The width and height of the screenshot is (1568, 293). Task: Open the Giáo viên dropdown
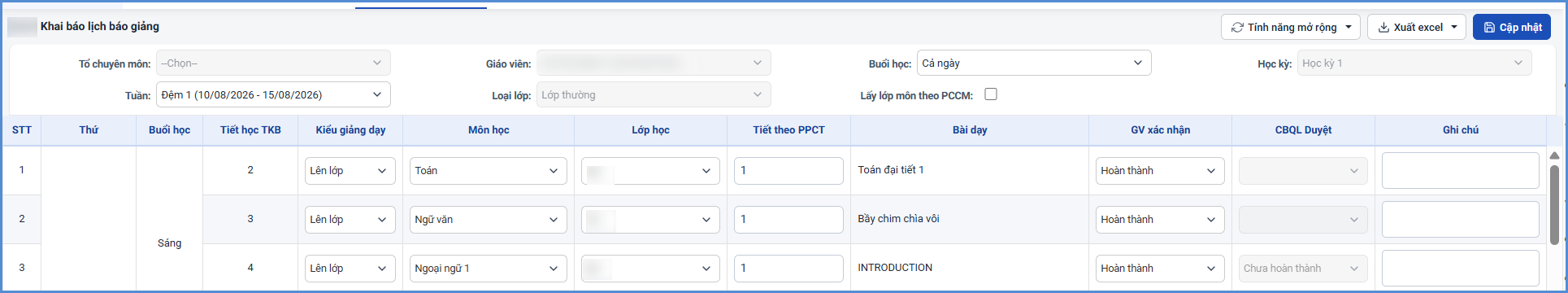[x=654, y=63]
